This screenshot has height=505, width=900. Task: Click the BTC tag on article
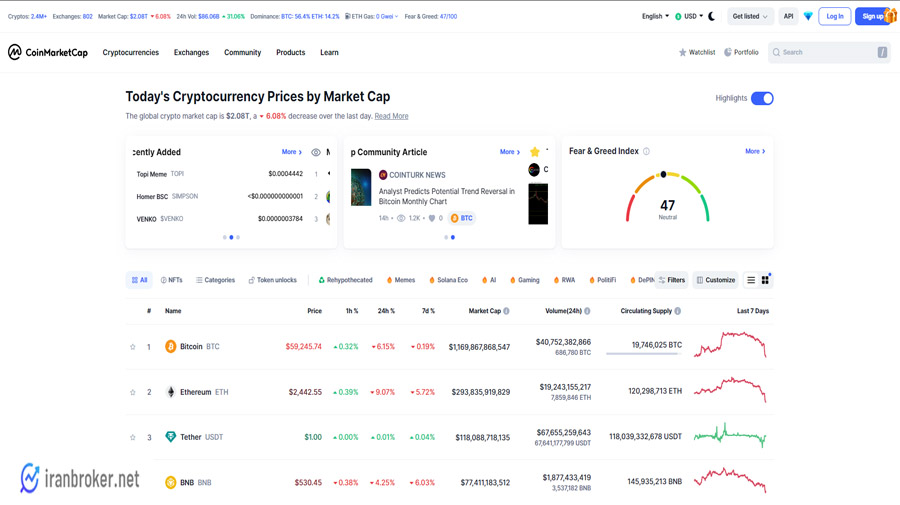pyautogui.click(x=461, y=218)
